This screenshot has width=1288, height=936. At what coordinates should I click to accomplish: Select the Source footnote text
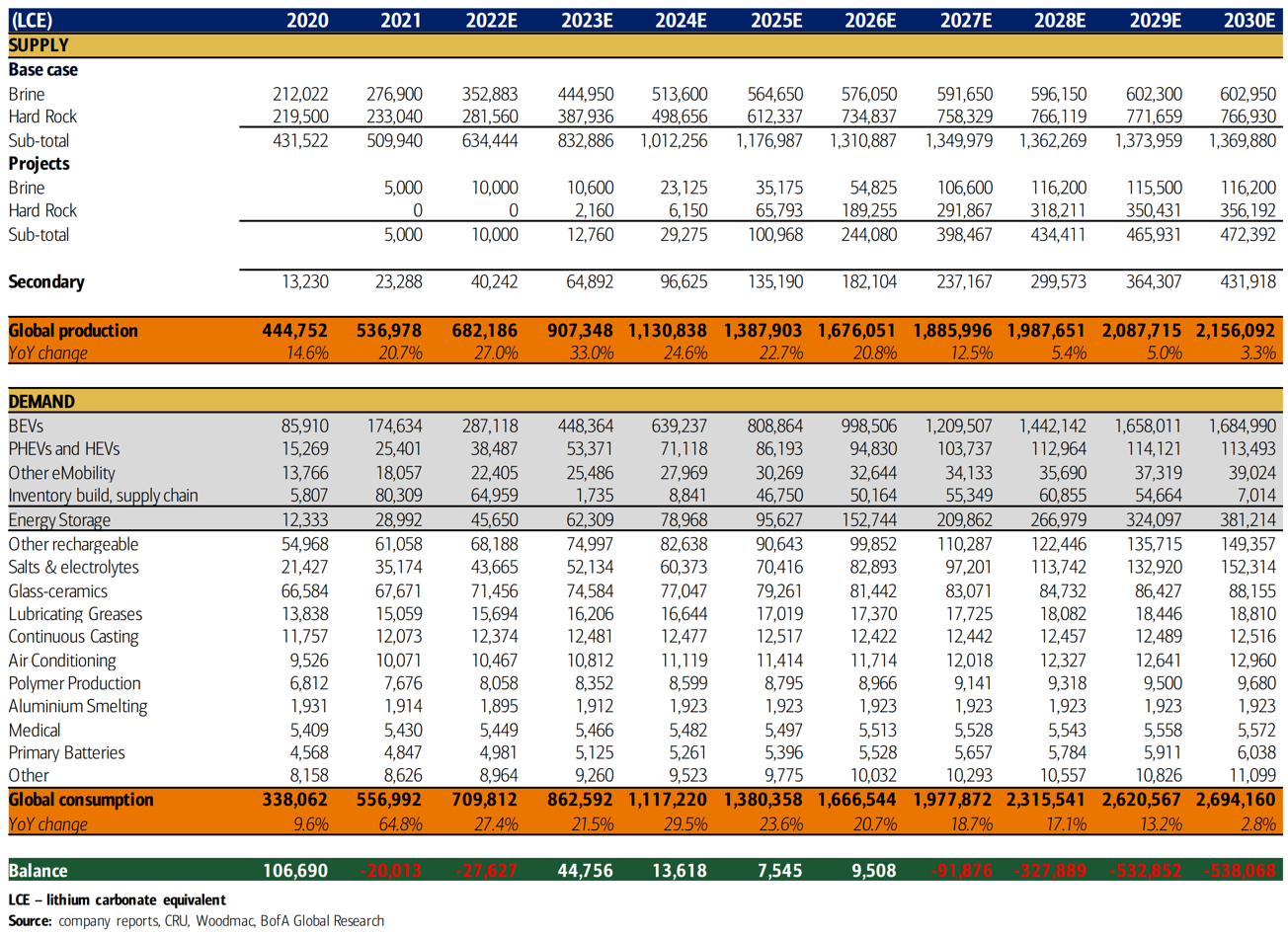[x=196, y=921]
